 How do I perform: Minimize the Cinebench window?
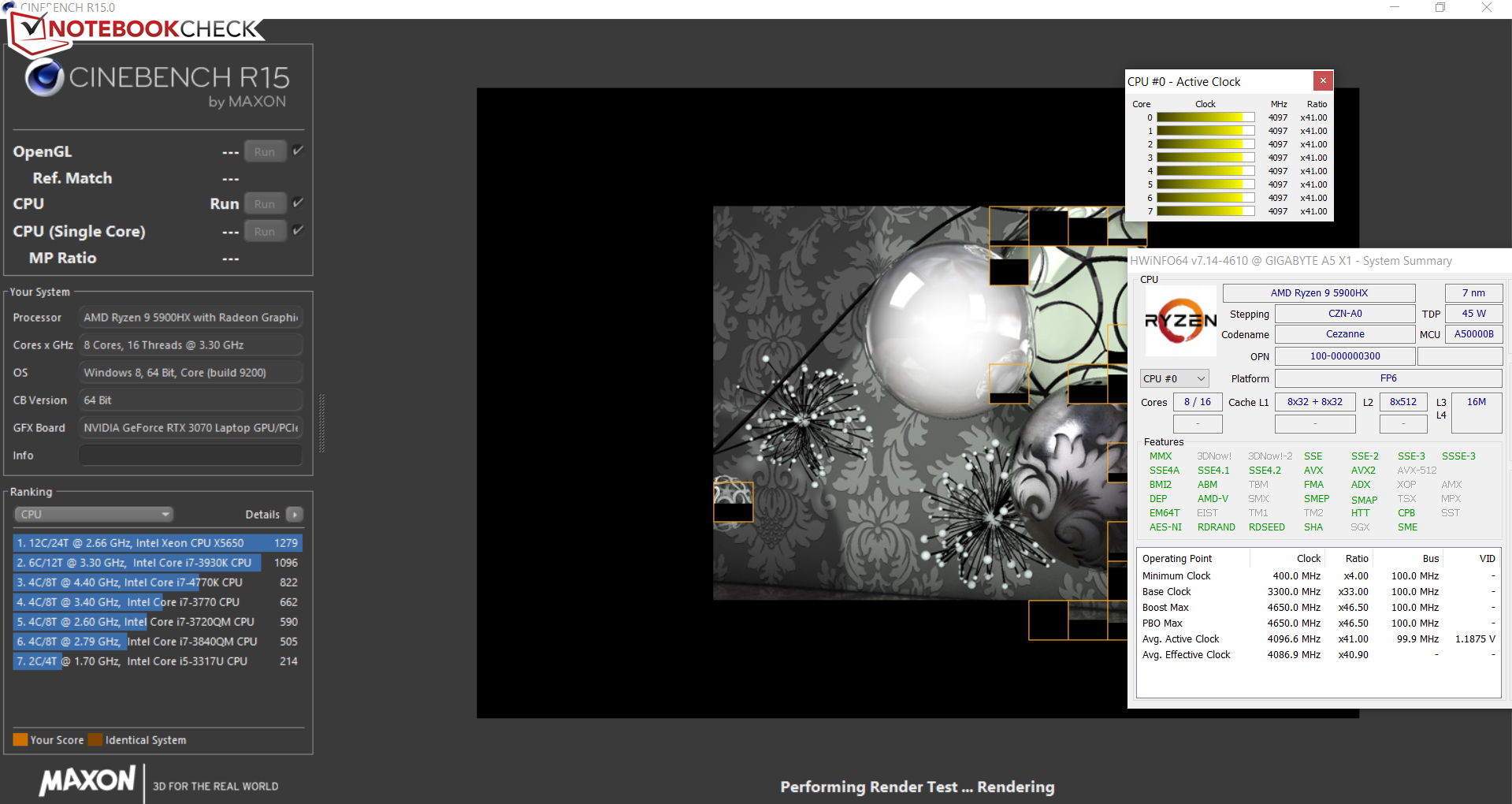click(1395, 7)
